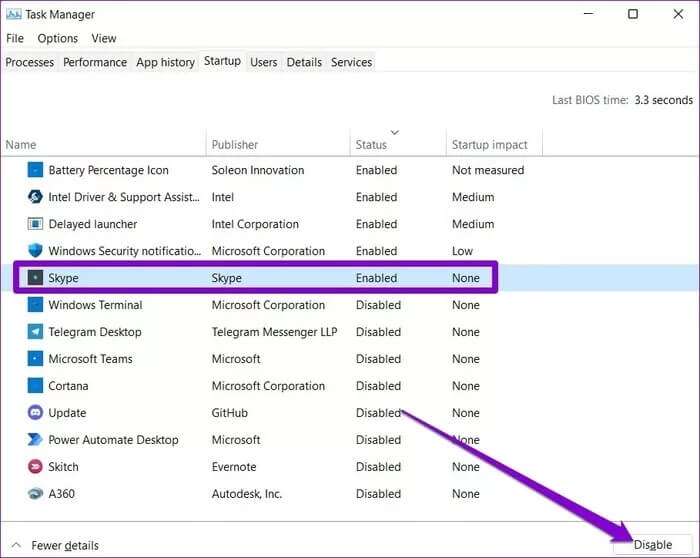Maximize the Task Manager window
The width and height of the screenshot is (700, 558).
pyautogui.click(x=633, y=14)
